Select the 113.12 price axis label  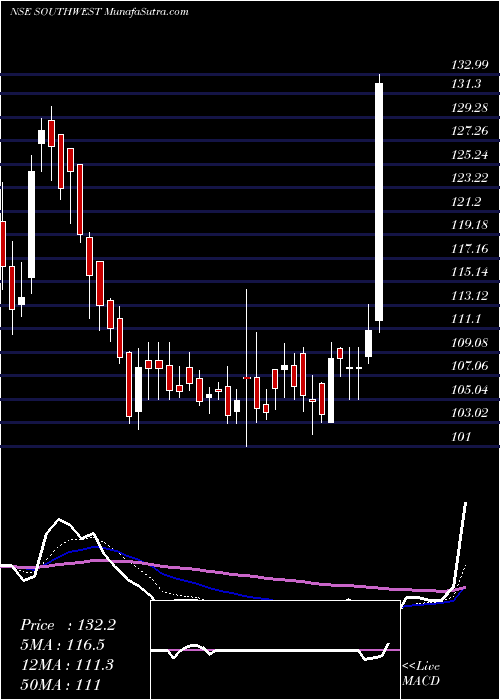pos(470,296)
